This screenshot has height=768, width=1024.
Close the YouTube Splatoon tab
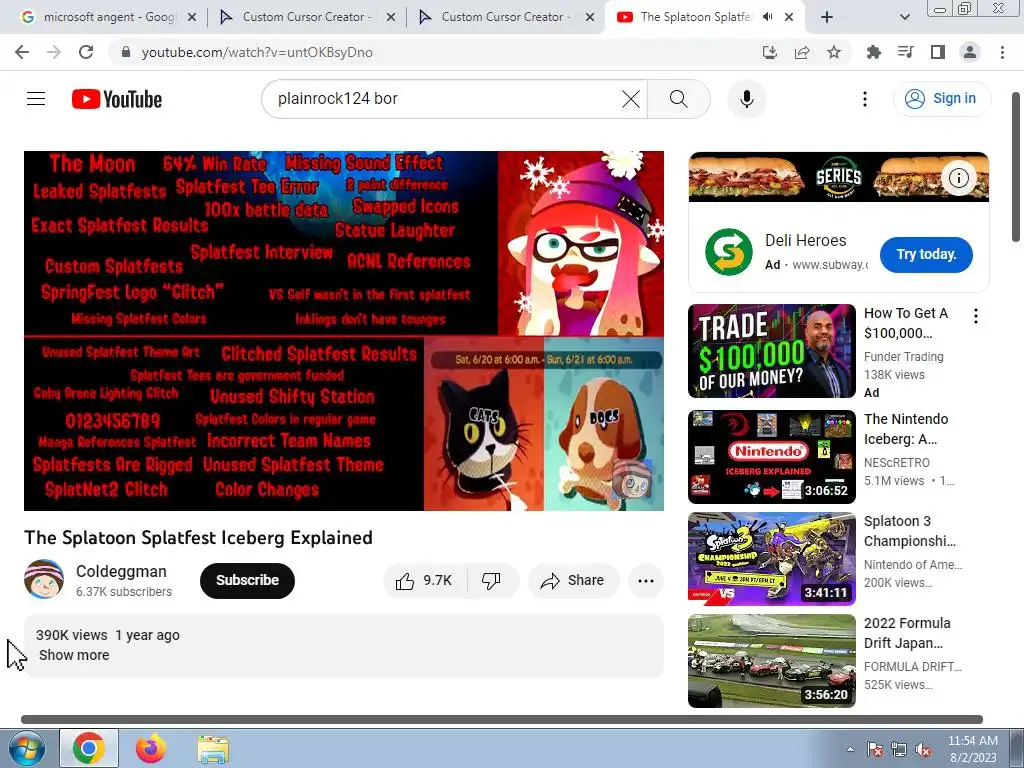point(789,18)
